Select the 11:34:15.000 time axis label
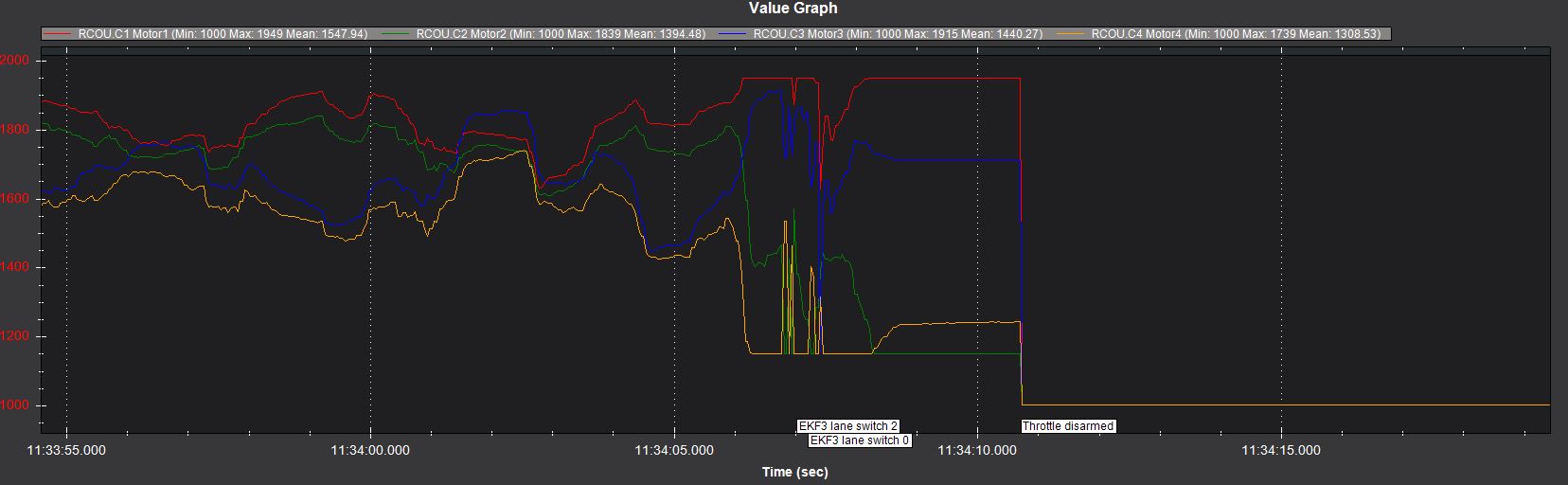The height and width of the screenshot is (485, 1568). (x=1281, y=451)
